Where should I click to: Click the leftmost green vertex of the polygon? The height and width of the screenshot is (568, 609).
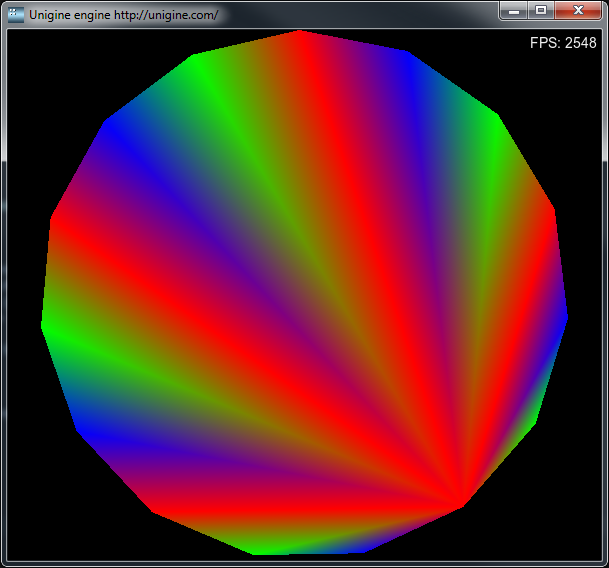pyautogui.click(x=45, y=324)
